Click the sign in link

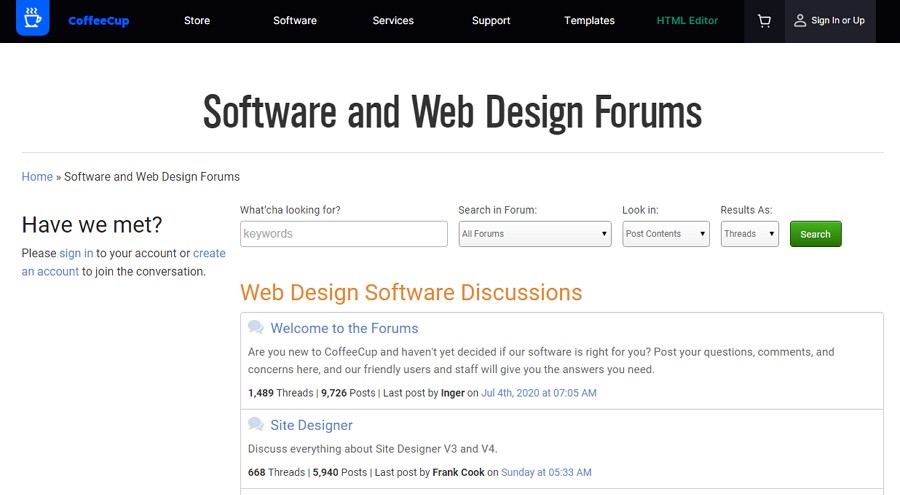pos(76,253)
